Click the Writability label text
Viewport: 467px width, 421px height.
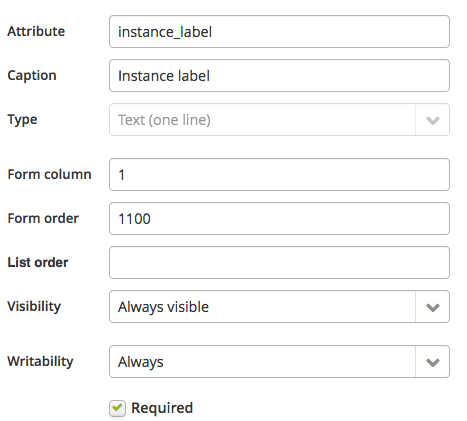point(40,362)
